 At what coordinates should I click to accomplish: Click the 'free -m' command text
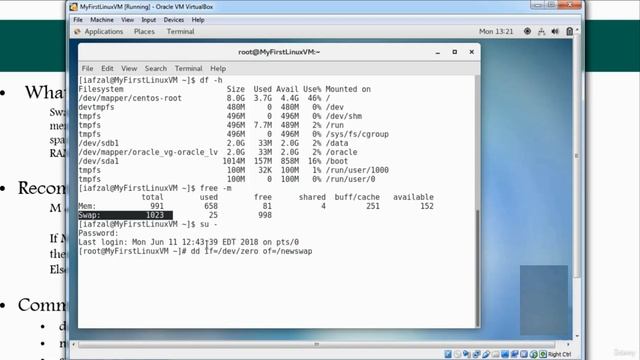click(x=216, y=188)
